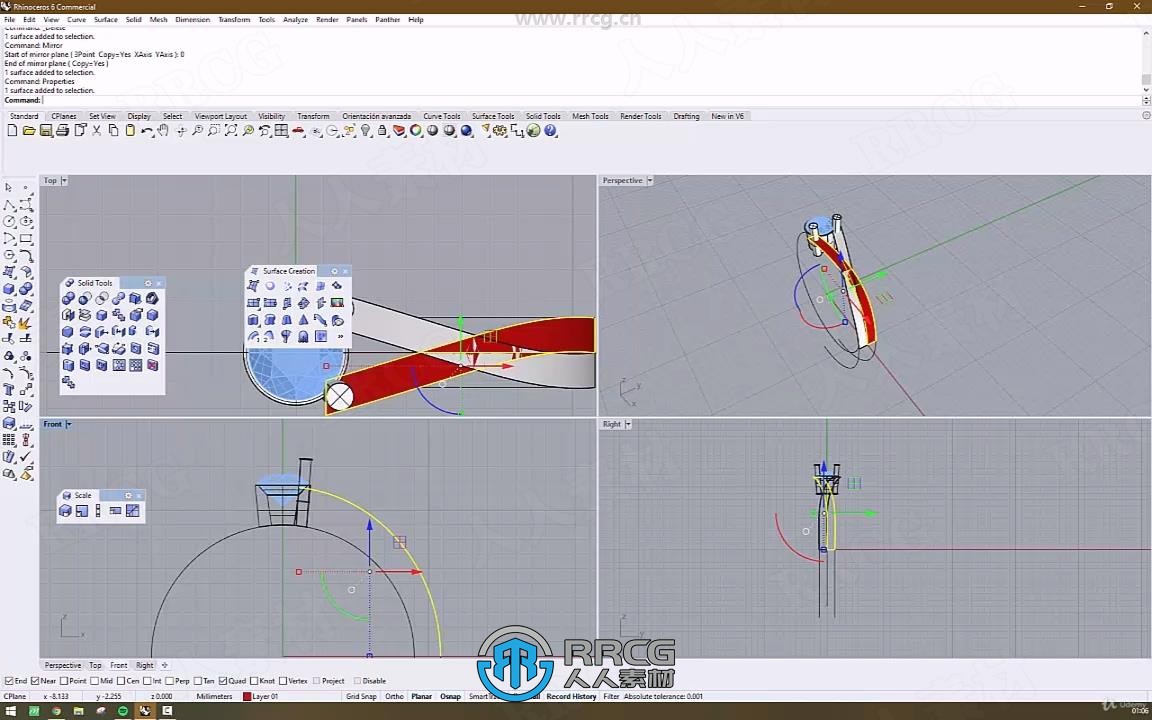The height and width of the screenshot is (720, 1152).
Task: Toggle Grid Snap in the status bar
Action: coord(361,696)
